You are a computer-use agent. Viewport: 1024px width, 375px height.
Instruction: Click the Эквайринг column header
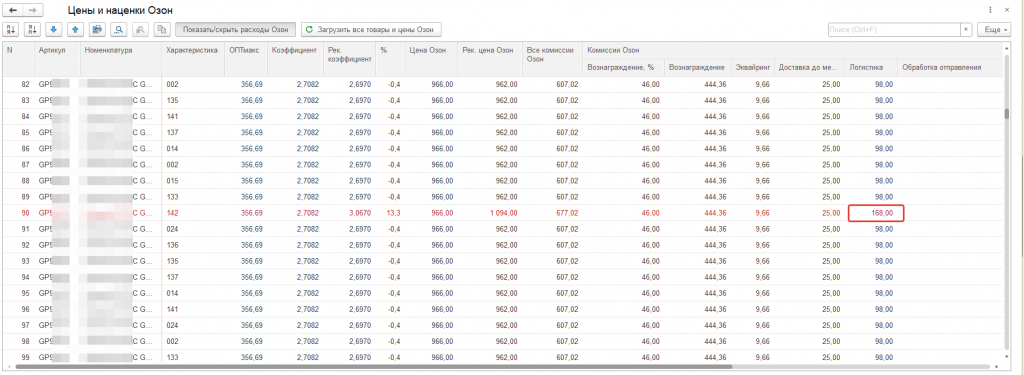(x=753, y=67)
